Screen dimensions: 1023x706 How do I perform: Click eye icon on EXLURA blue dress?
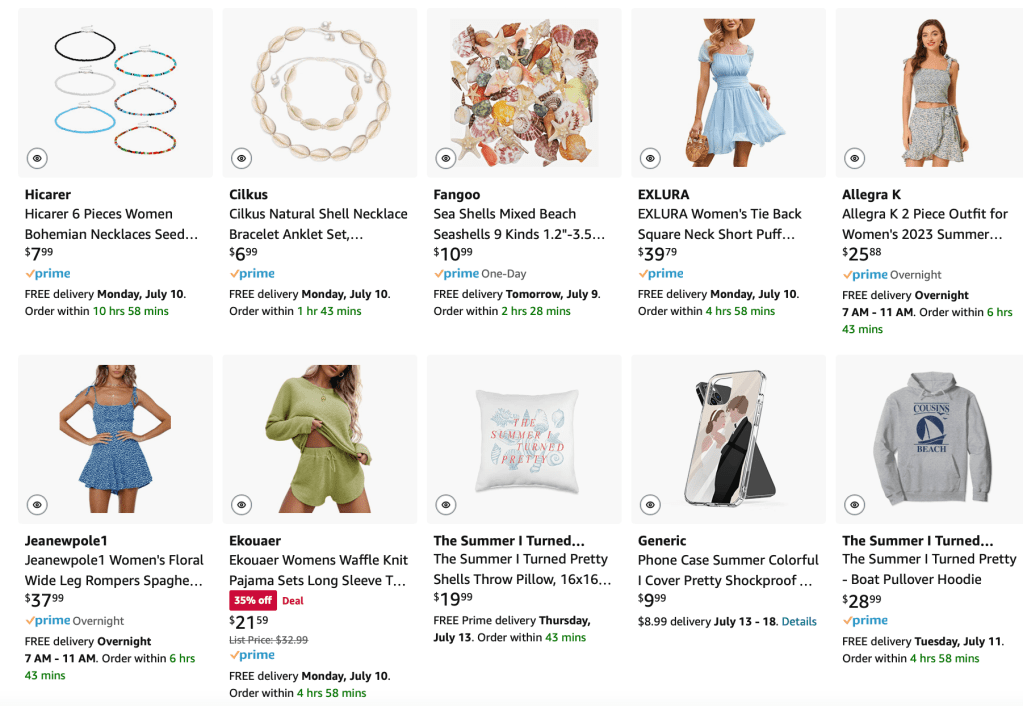(x=650, y=158)
